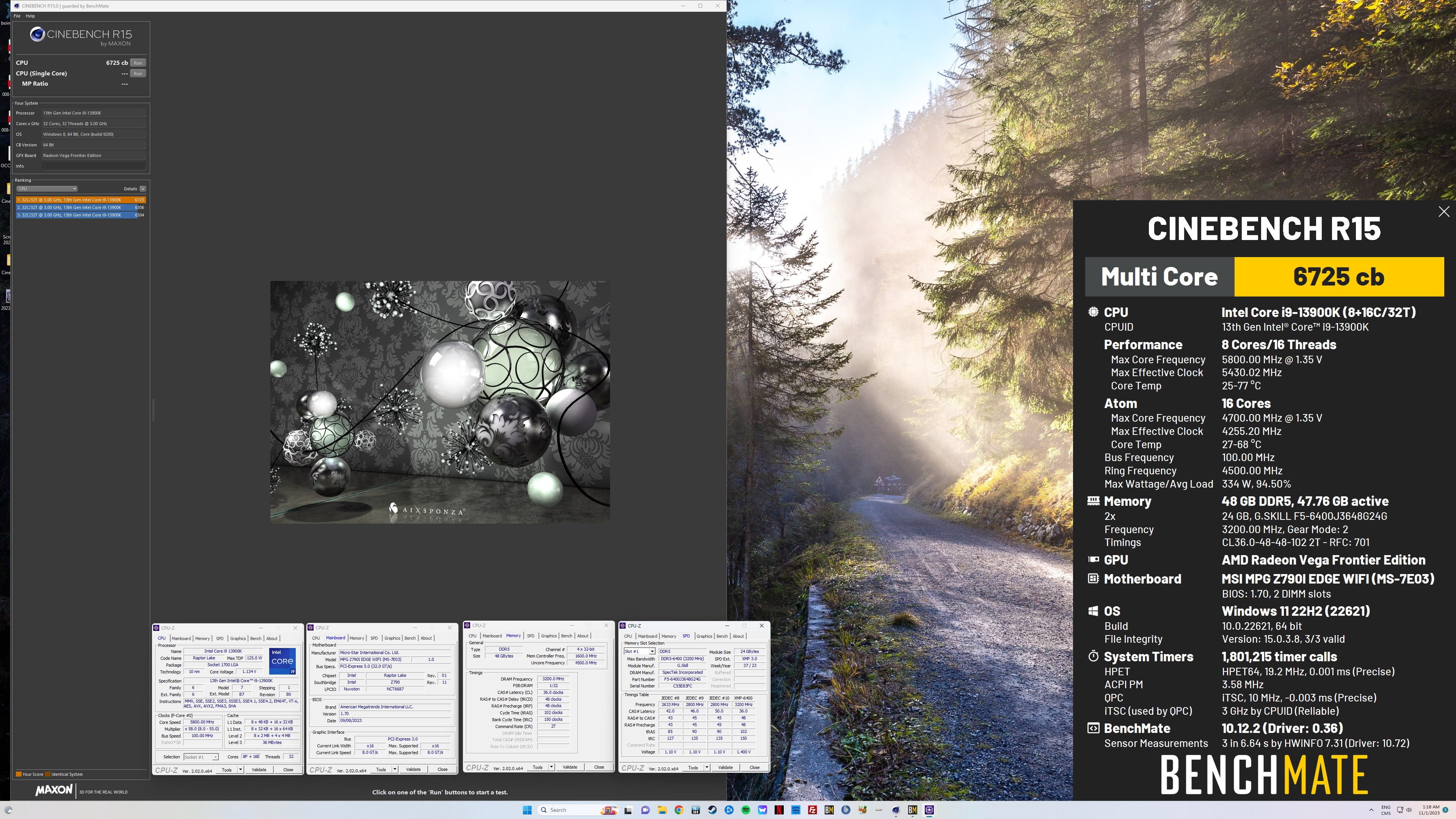Open Steam from taskbar
Screen dimensions: 1456x819
click(x=712, y=810)
